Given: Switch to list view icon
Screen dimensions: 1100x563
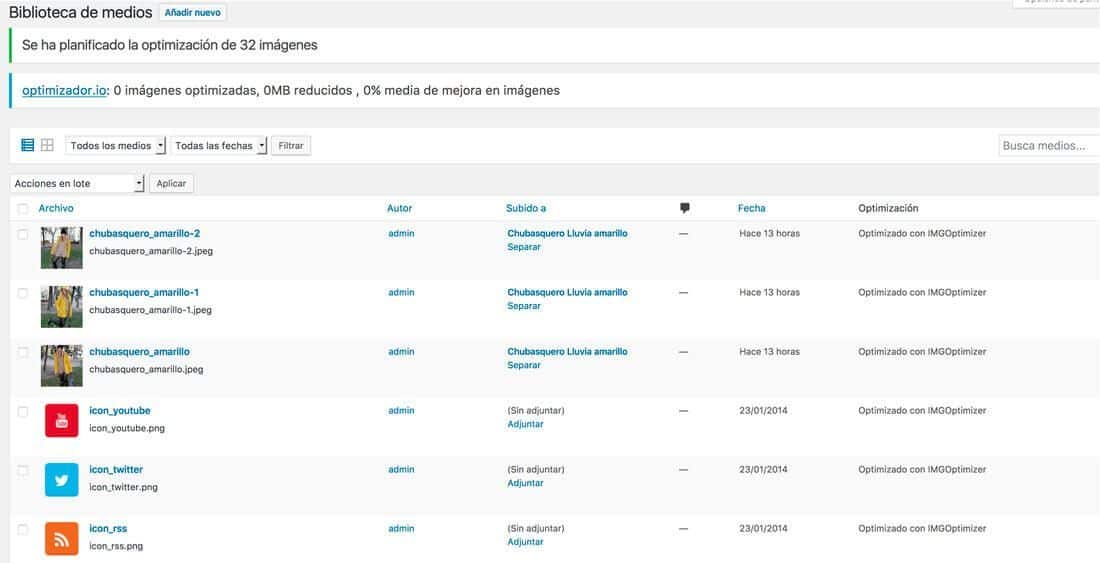Looking at the screenshot, I should coord(28,145).
